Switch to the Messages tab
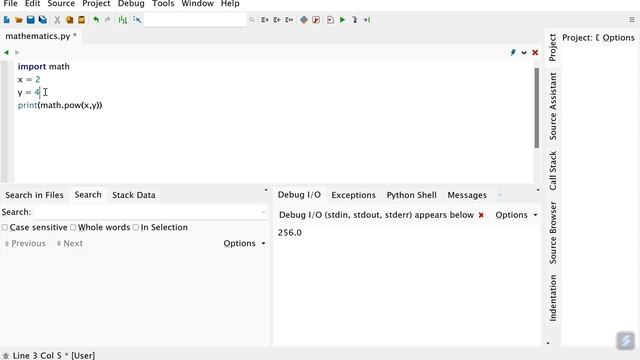 tap(467, 195)
